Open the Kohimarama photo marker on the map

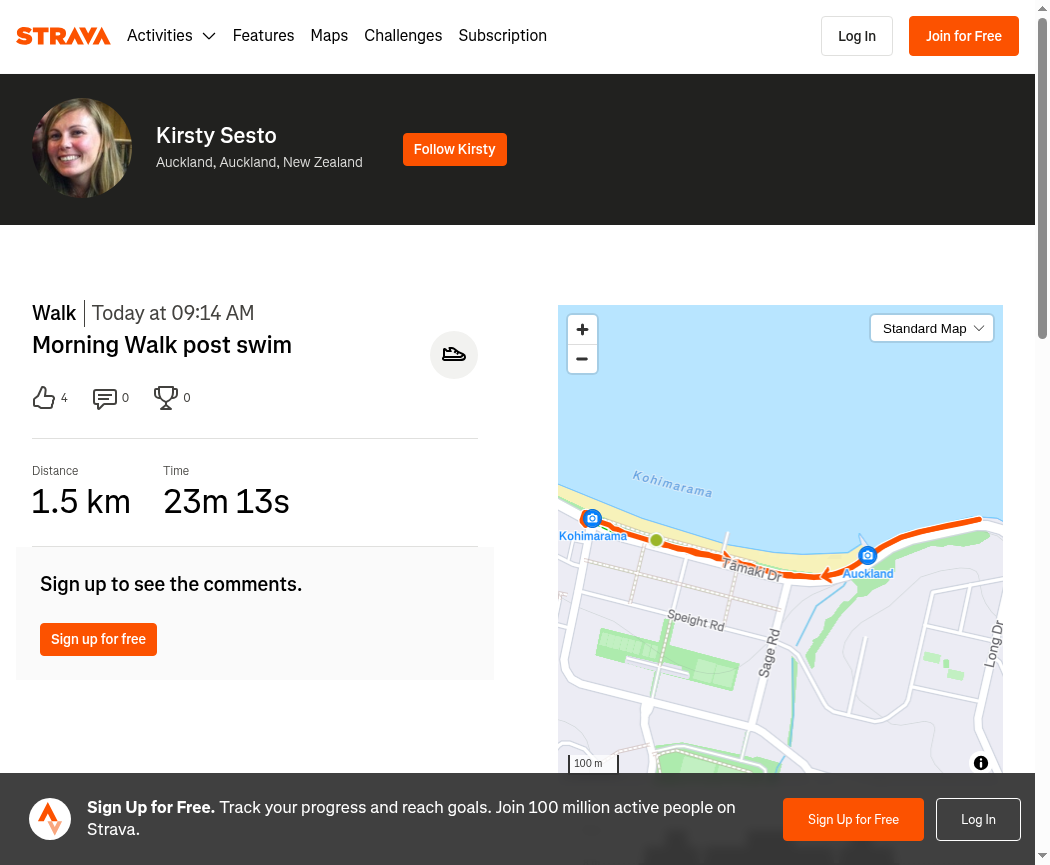pos(592,518)
